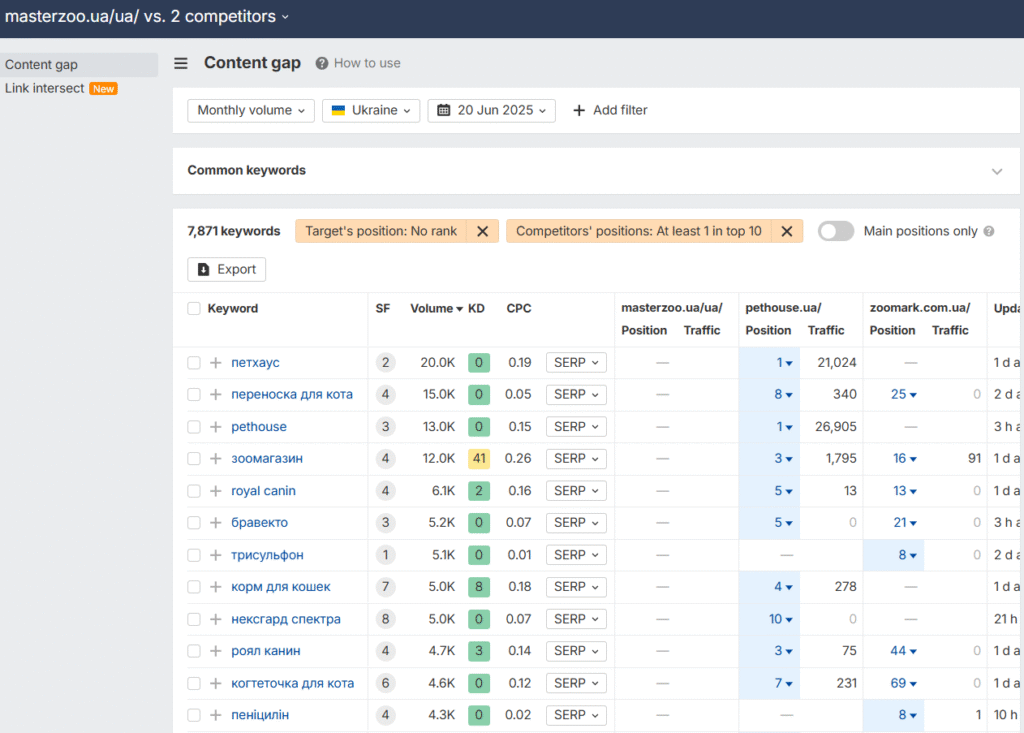Remove the Competitors' positions filter chip
The image size is (1024, 733).
tap(785, 230)
